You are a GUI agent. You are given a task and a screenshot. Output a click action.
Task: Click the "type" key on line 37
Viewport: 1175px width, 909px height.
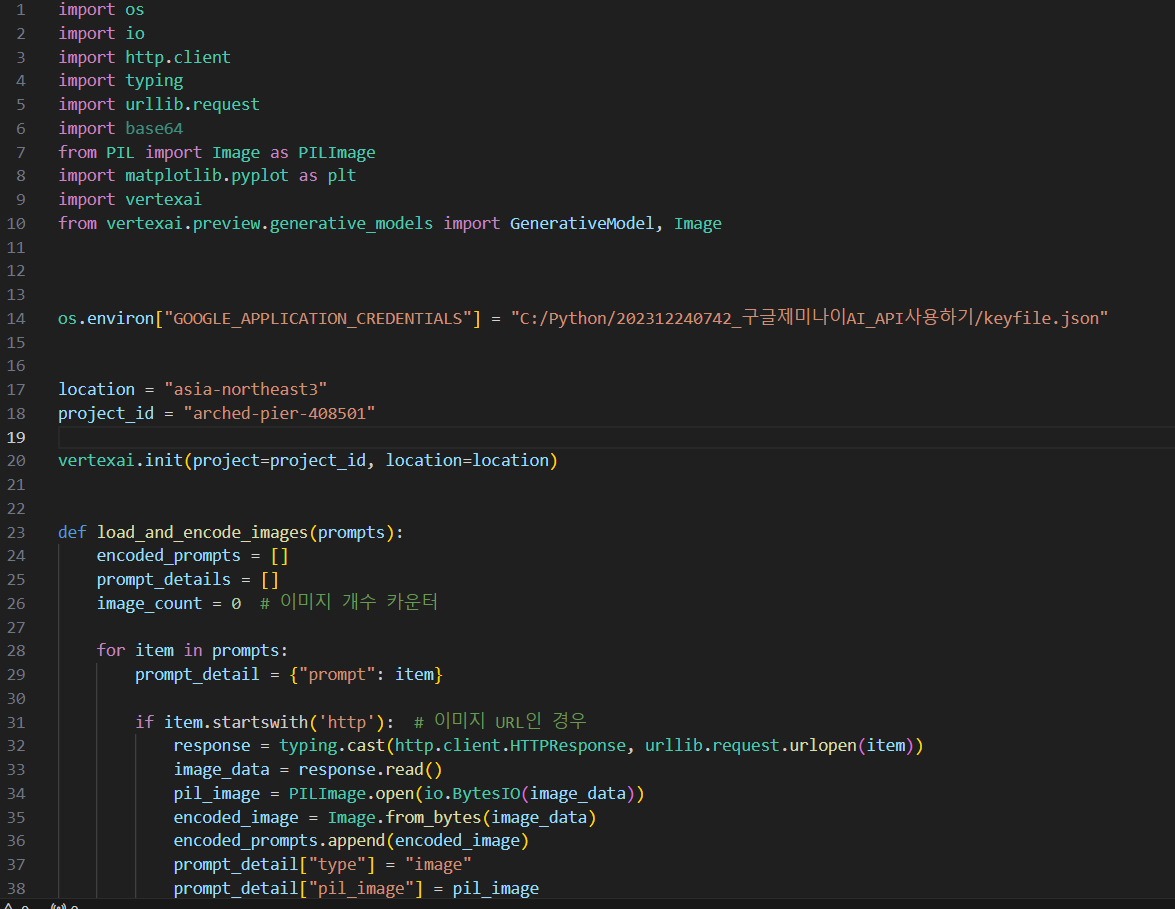336,866
